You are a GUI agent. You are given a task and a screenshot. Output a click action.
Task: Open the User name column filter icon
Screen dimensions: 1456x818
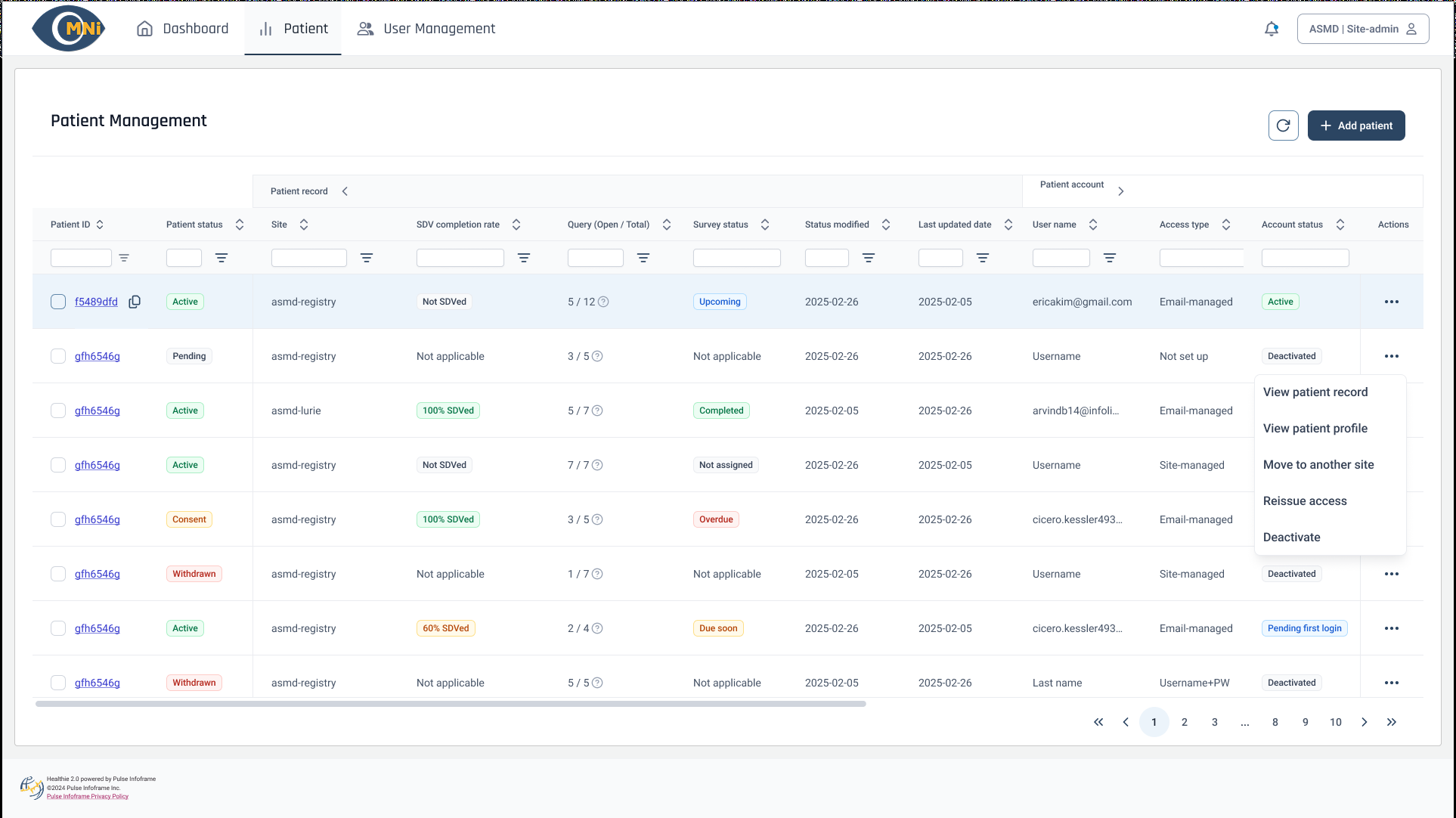(x=1110, y=258)
